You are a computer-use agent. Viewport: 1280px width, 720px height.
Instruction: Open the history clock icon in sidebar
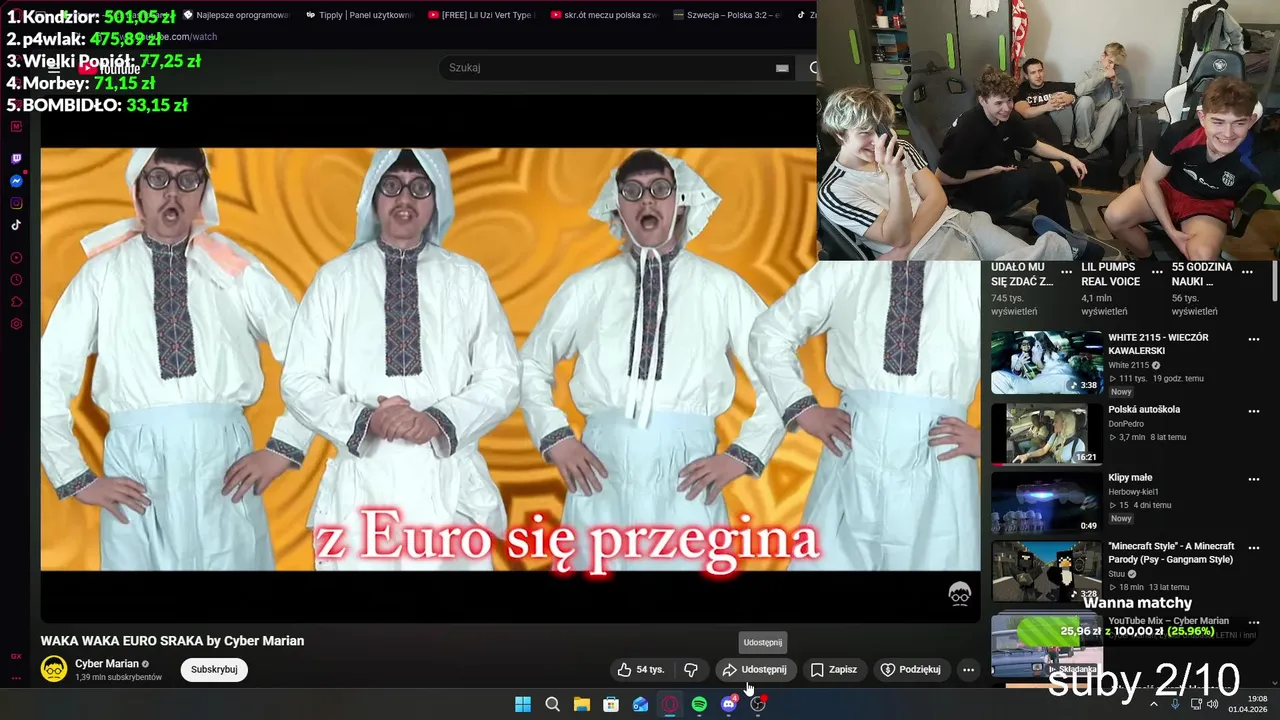coord(16,280)
